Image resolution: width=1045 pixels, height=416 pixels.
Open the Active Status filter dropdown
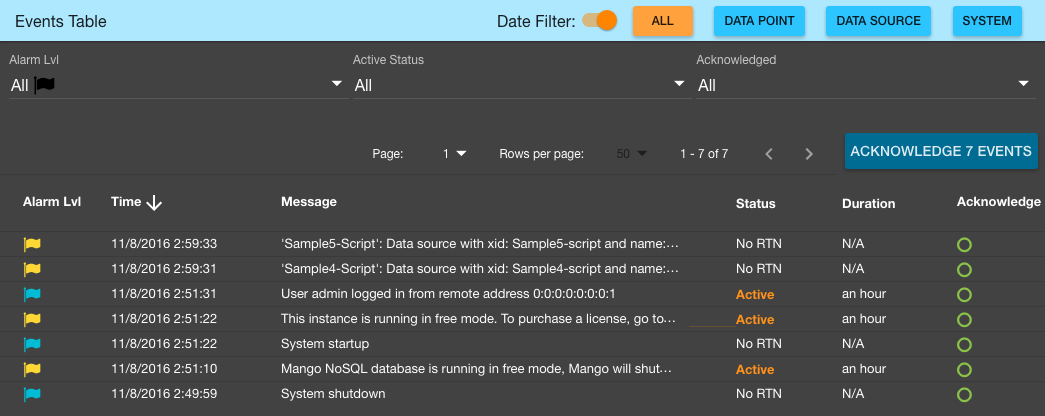(x=522, y=85)
